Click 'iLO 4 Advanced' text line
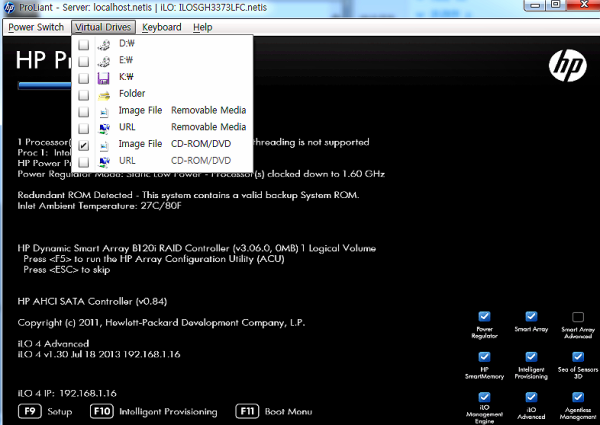600x425 pixels. 53,344
